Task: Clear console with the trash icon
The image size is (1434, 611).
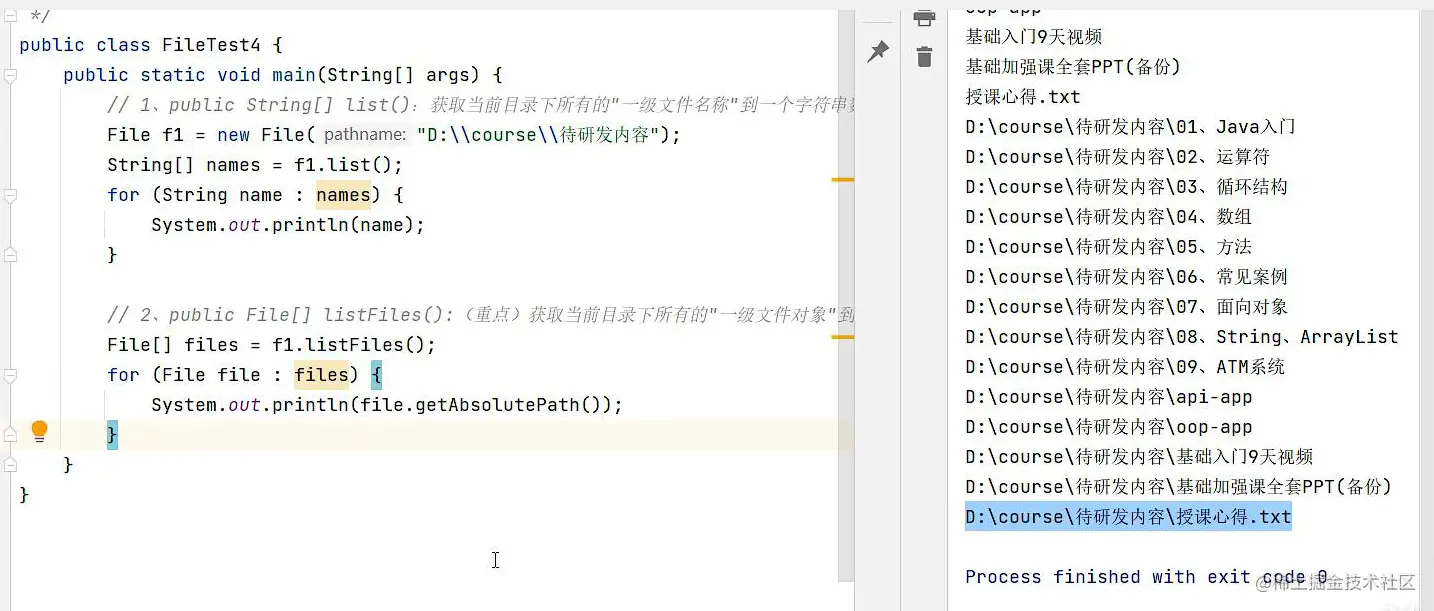Action: coord(924,57)
